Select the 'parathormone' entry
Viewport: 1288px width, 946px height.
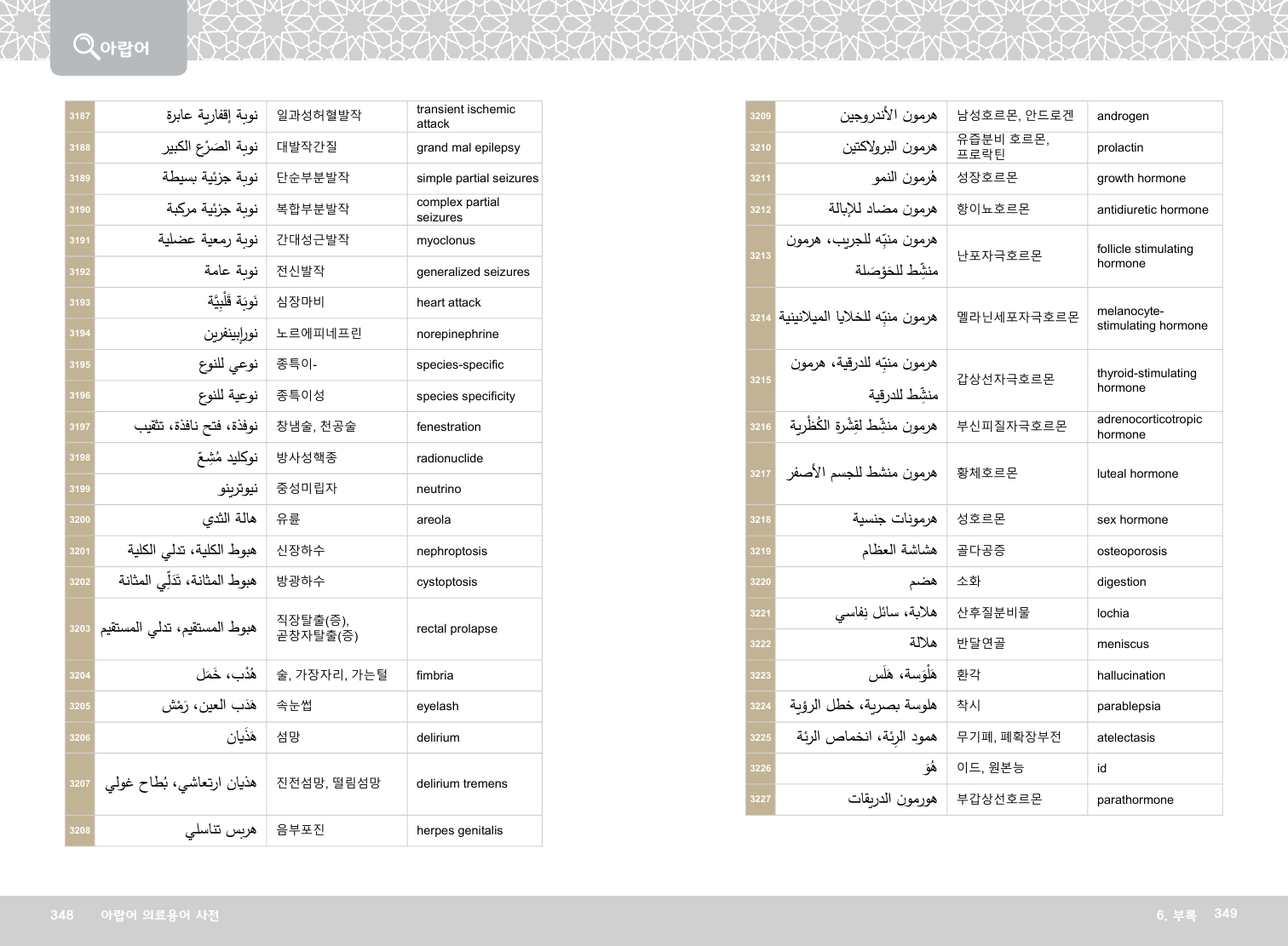[x=1135, y=800]
